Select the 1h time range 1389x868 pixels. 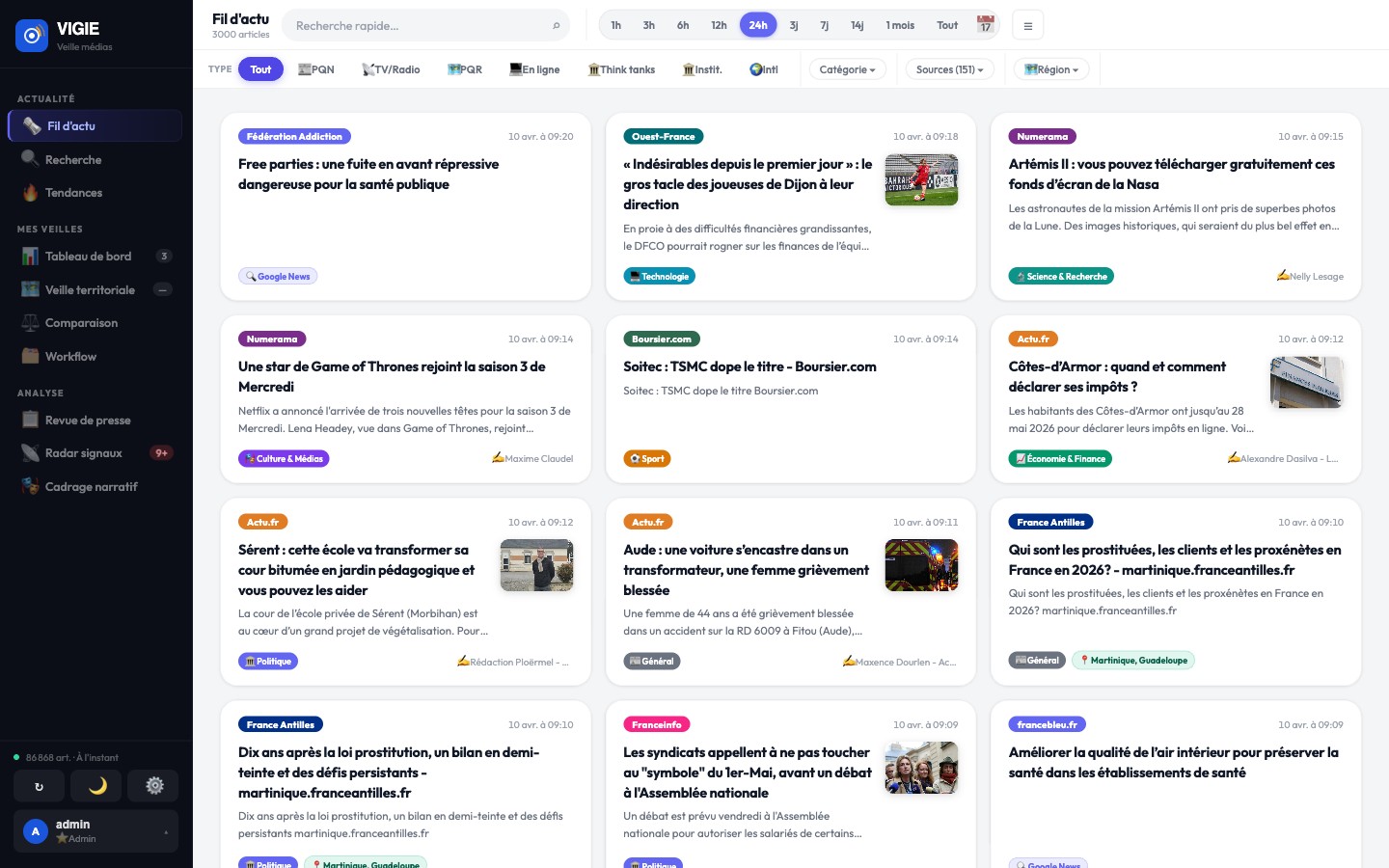(x=616, y=25)
